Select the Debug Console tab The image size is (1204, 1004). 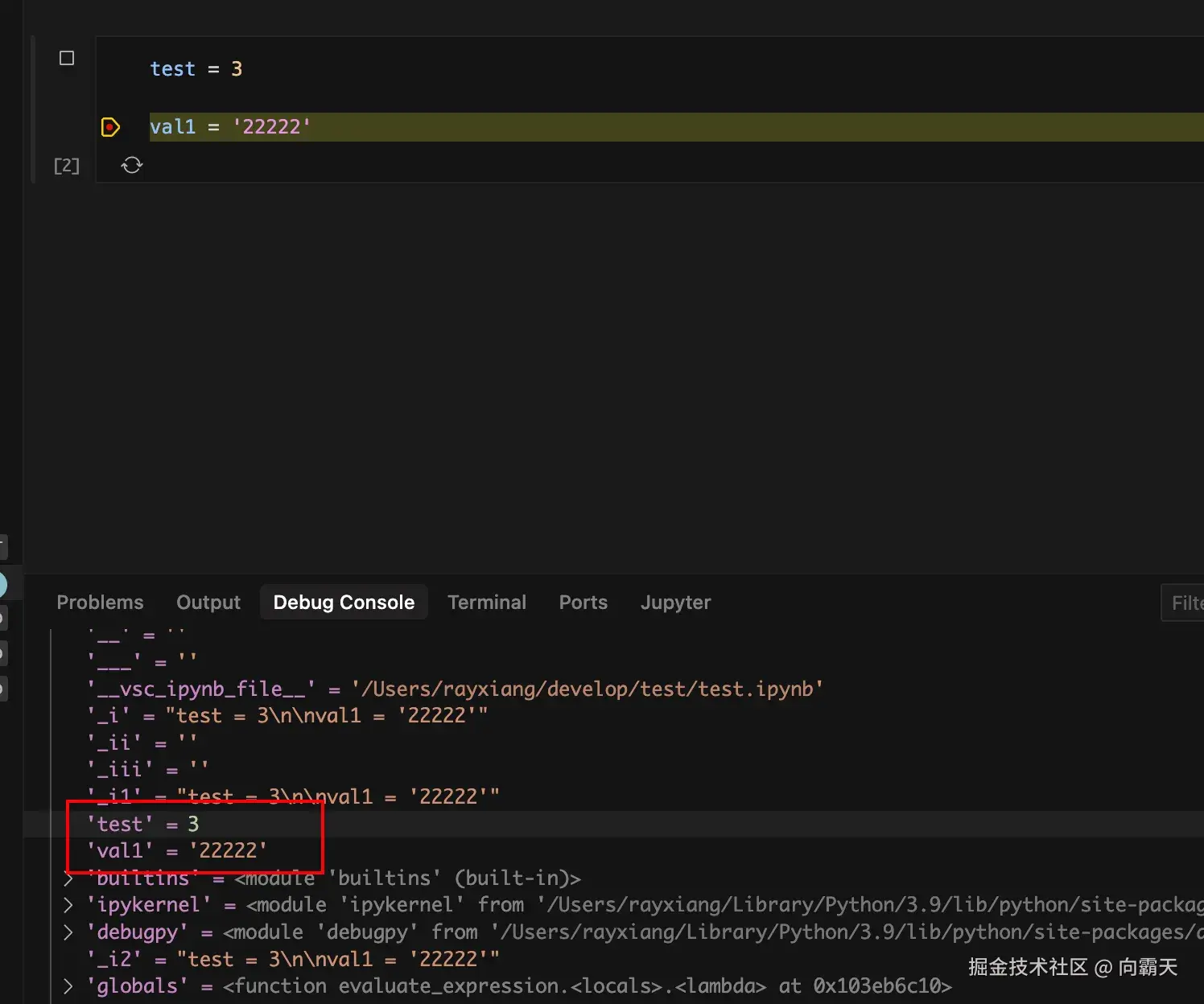[x=344, y=603]
